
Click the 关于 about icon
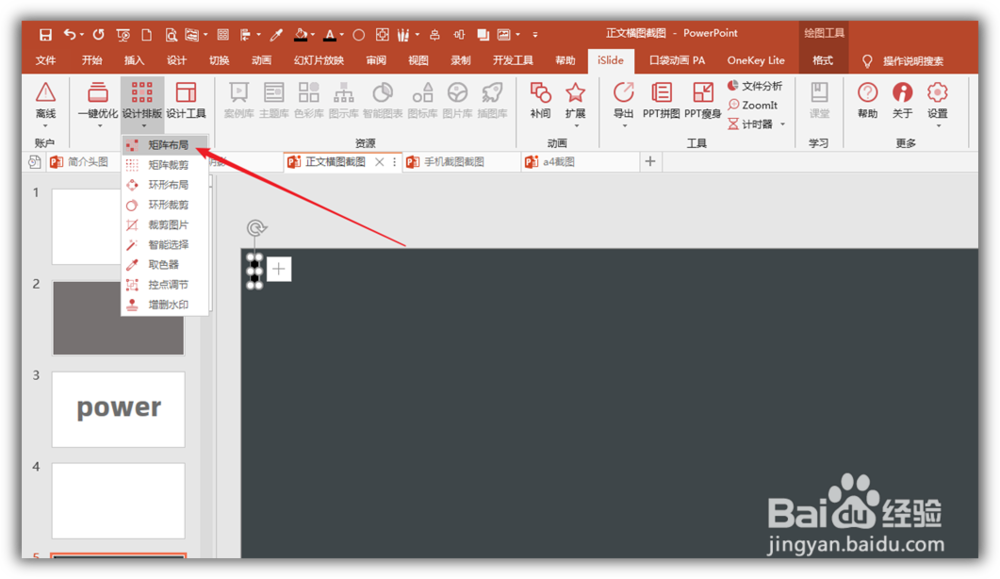tap(902, 101)
